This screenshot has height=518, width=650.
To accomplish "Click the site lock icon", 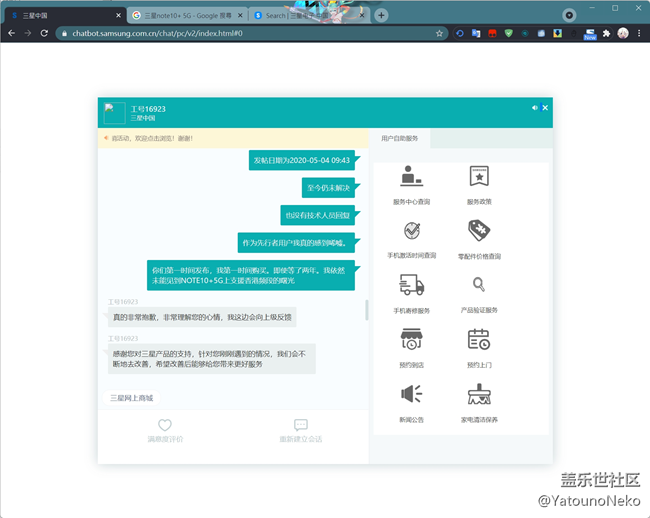I will pyautogui.click(x=64, y=33).
